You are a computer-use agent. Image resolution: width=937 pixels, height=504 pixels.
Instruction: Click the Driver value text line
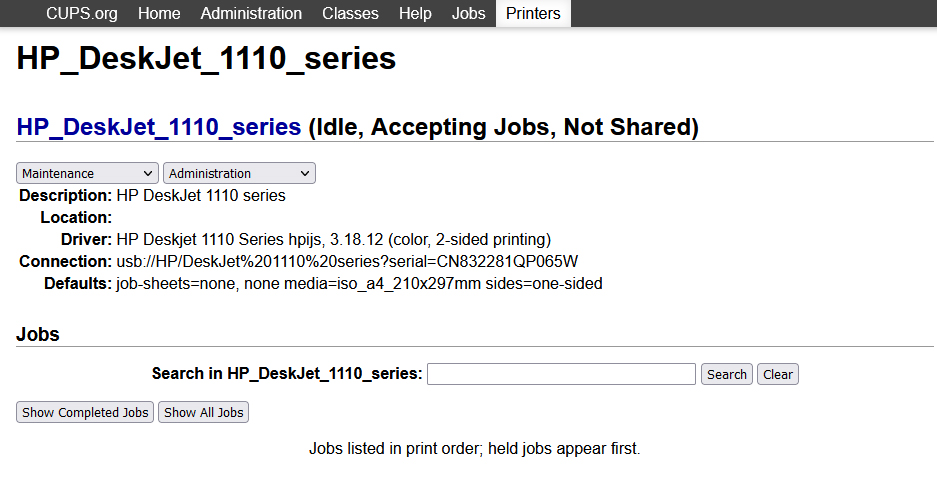point(333,239)
